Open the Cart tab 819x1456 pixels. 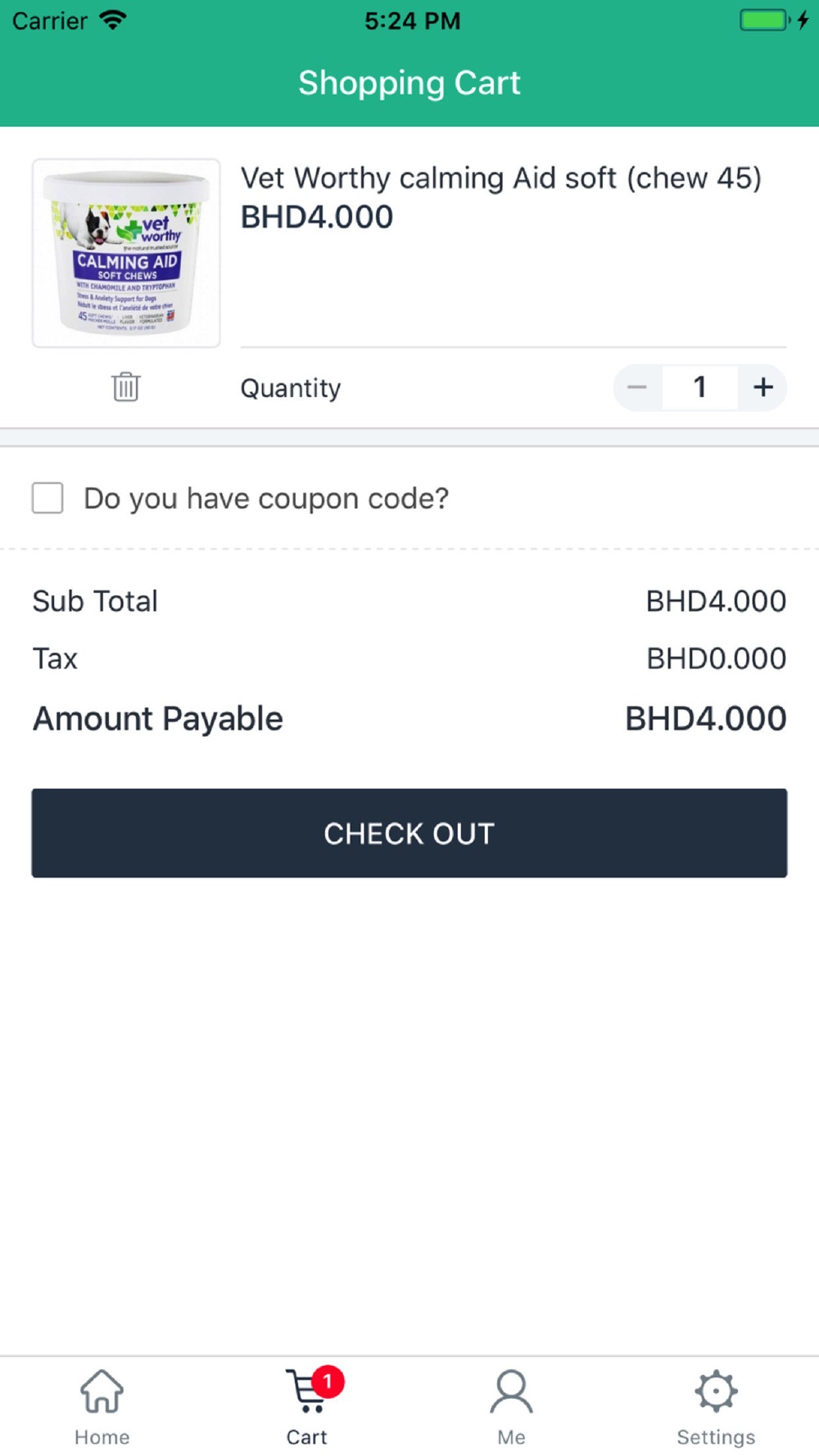tap(307, 1406)
